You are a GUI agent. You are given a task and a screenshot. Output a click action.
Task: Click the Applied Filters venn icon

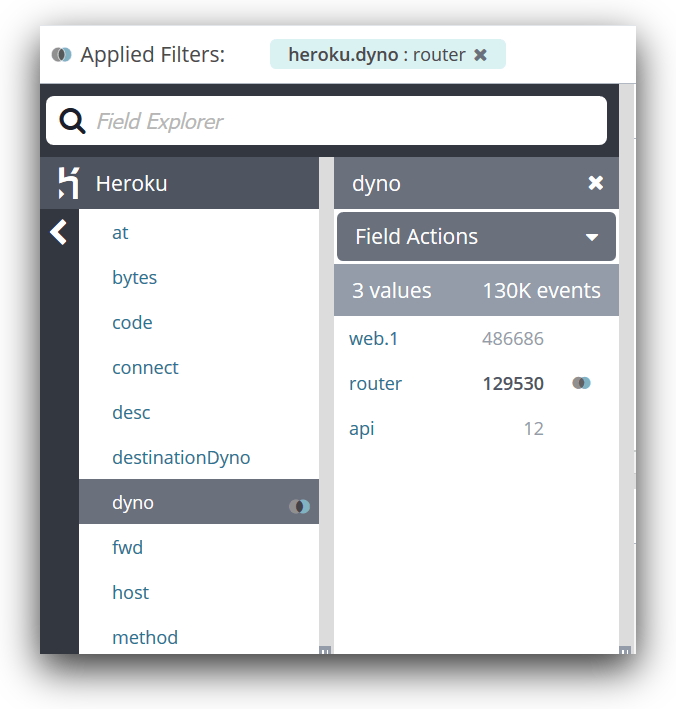tap(61, 54)
